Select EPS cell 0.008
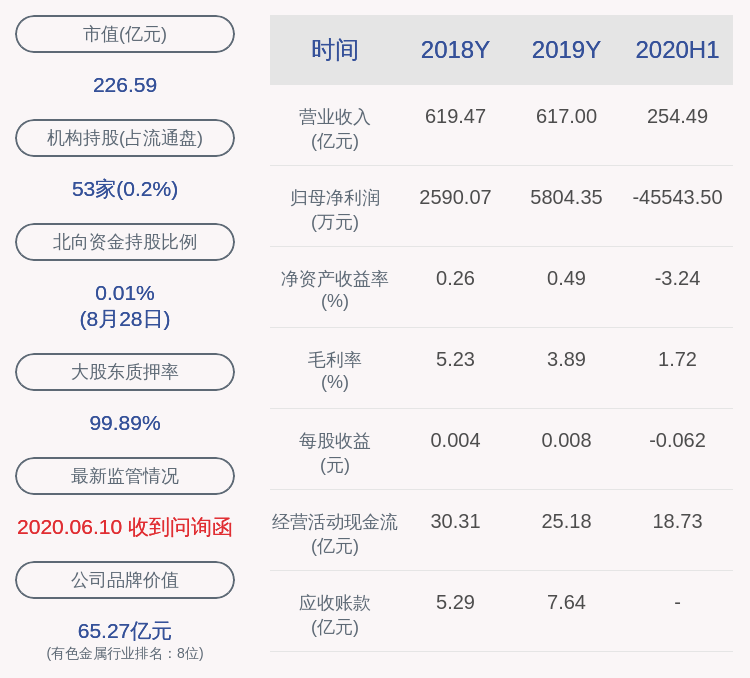Image resolution: width=750 pixels, height=678 pixels. click(x=566, y=440)
